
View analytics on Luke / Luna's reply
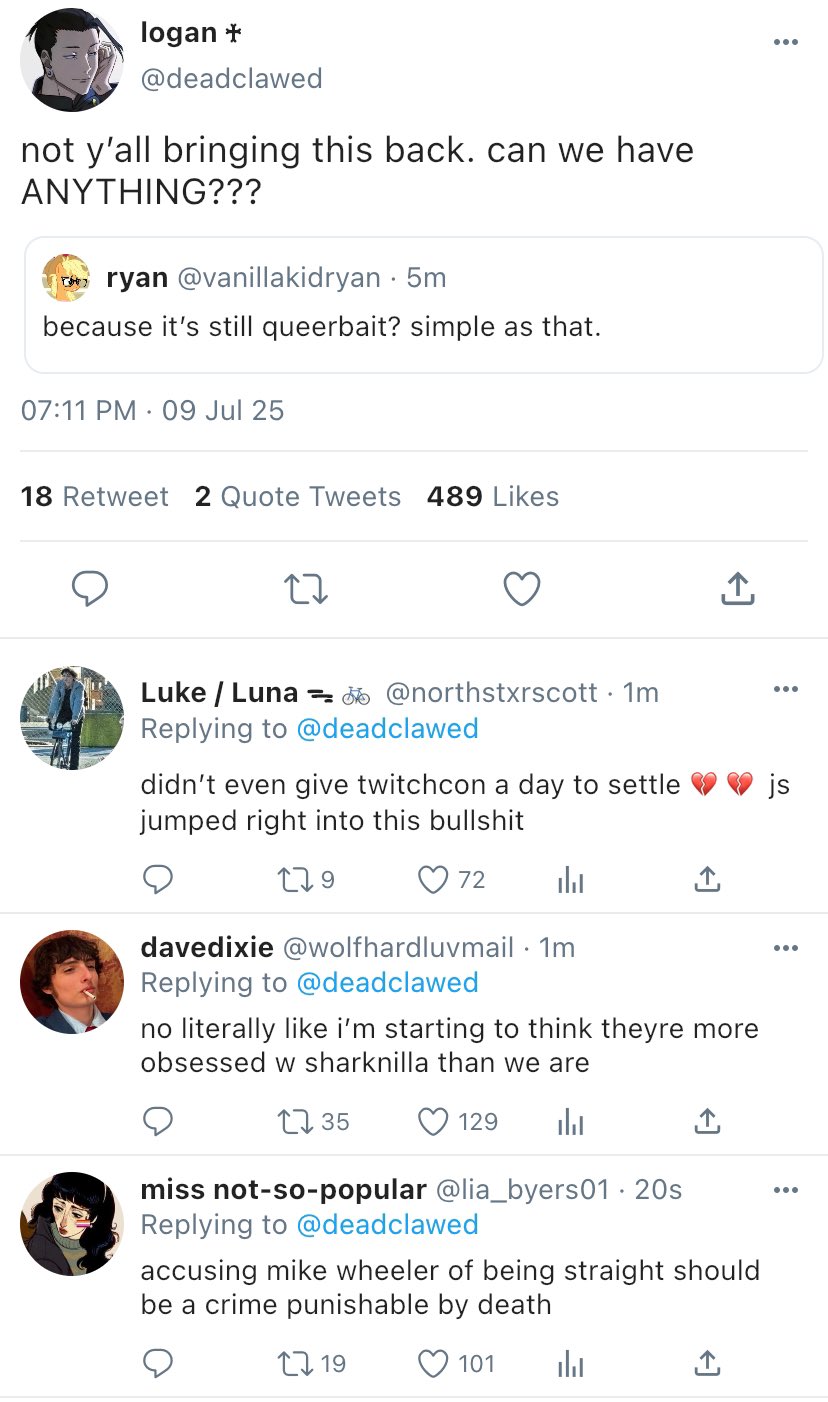pos(569,879)
